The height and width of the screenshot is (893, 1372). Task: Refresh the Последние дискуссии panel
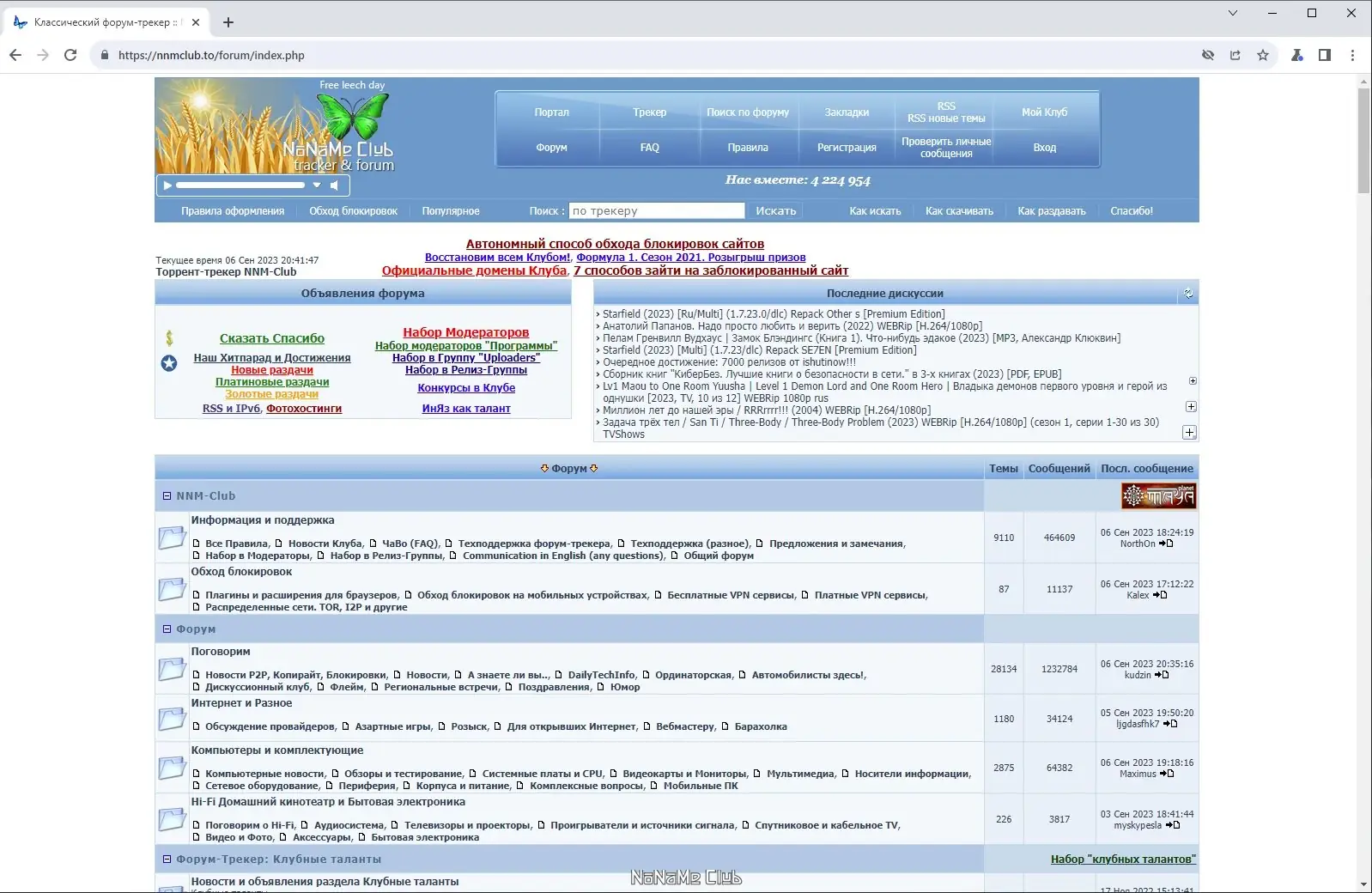click(1188, 294)
